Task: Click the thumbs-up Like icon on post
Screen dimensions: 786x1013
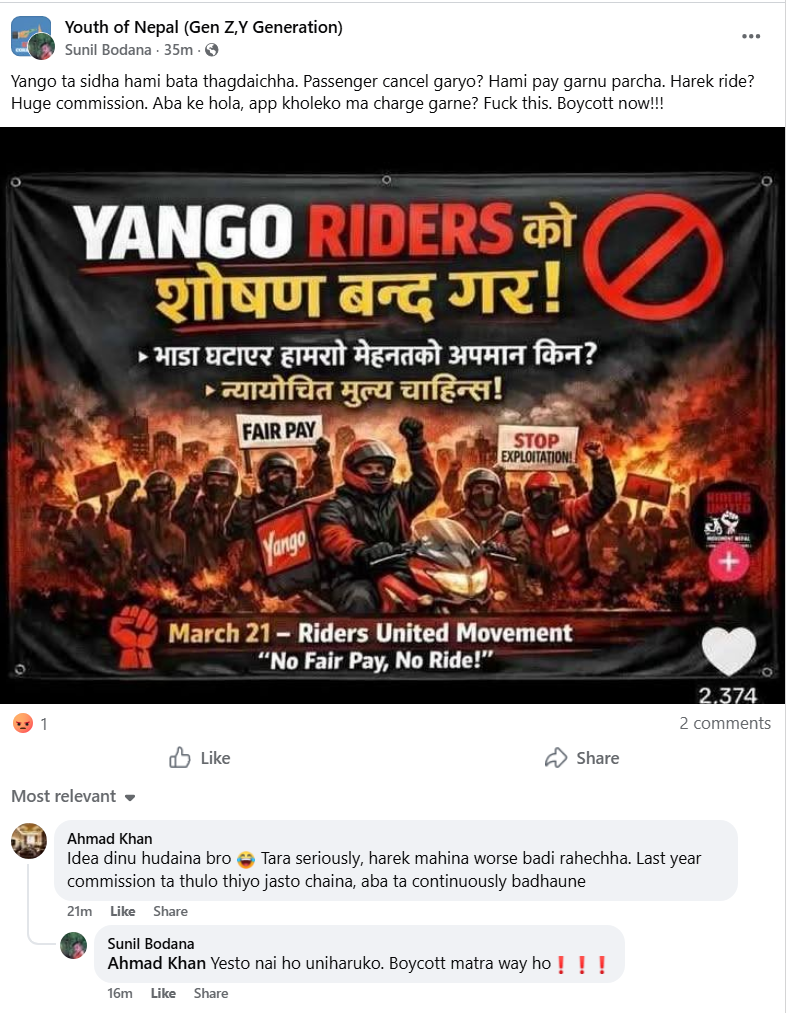Action: coord(180,757)
